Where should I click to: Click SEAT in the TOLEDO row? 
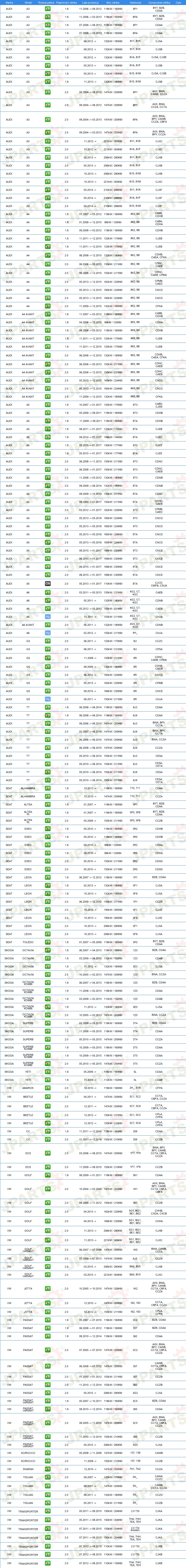coord(9,942)
